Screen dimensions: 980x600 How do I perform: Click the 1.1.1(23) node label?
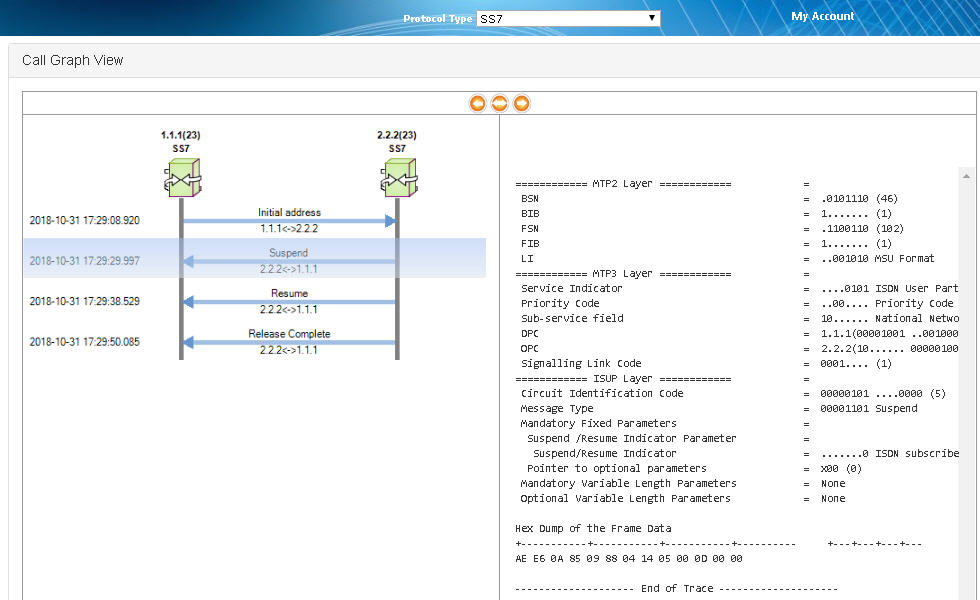coord(181,135)
